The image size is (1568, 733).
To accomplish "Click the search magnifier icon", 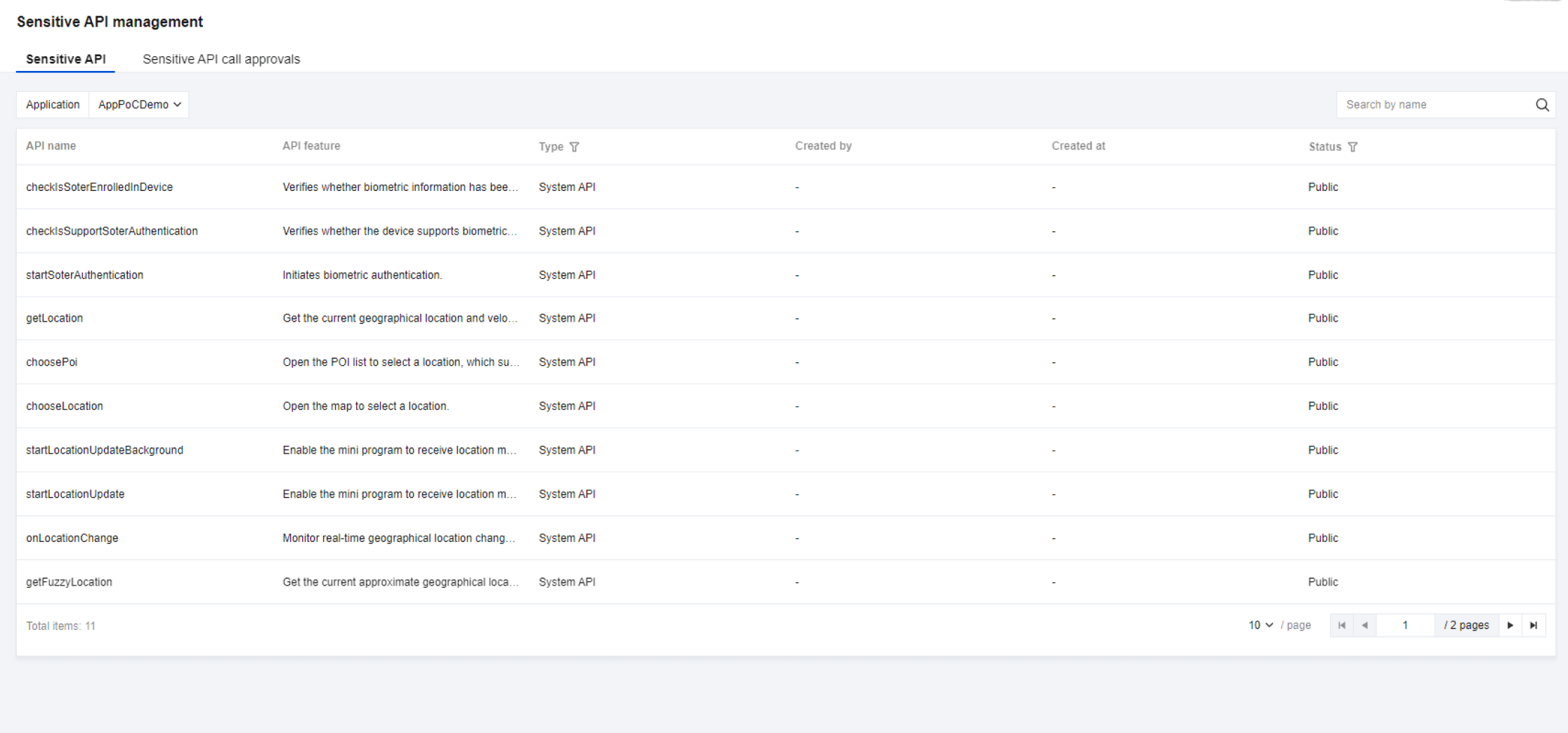I will pos(1542,105).
